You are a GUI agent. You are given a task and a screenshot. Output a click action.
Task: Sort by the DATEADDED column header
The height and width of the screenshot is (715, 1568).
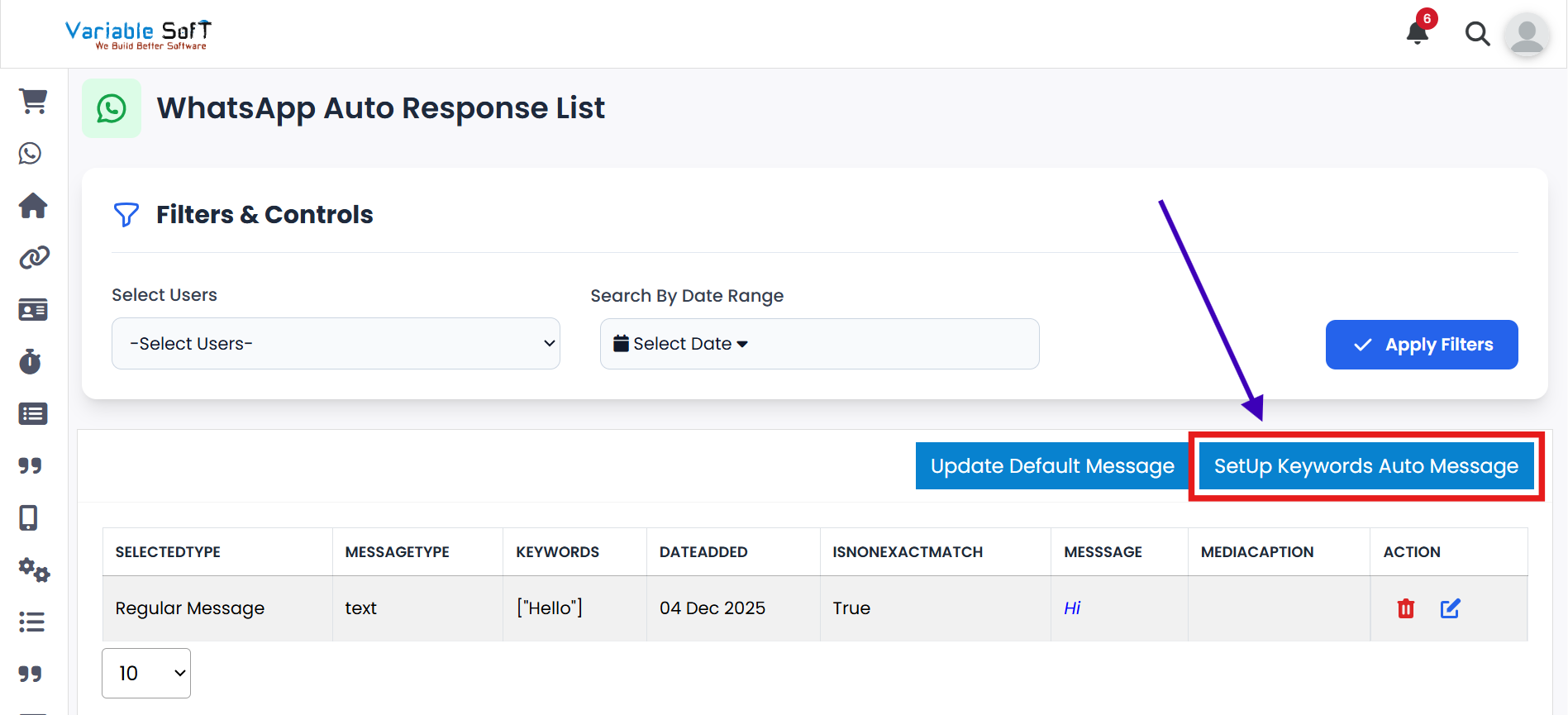pos(703,552)
